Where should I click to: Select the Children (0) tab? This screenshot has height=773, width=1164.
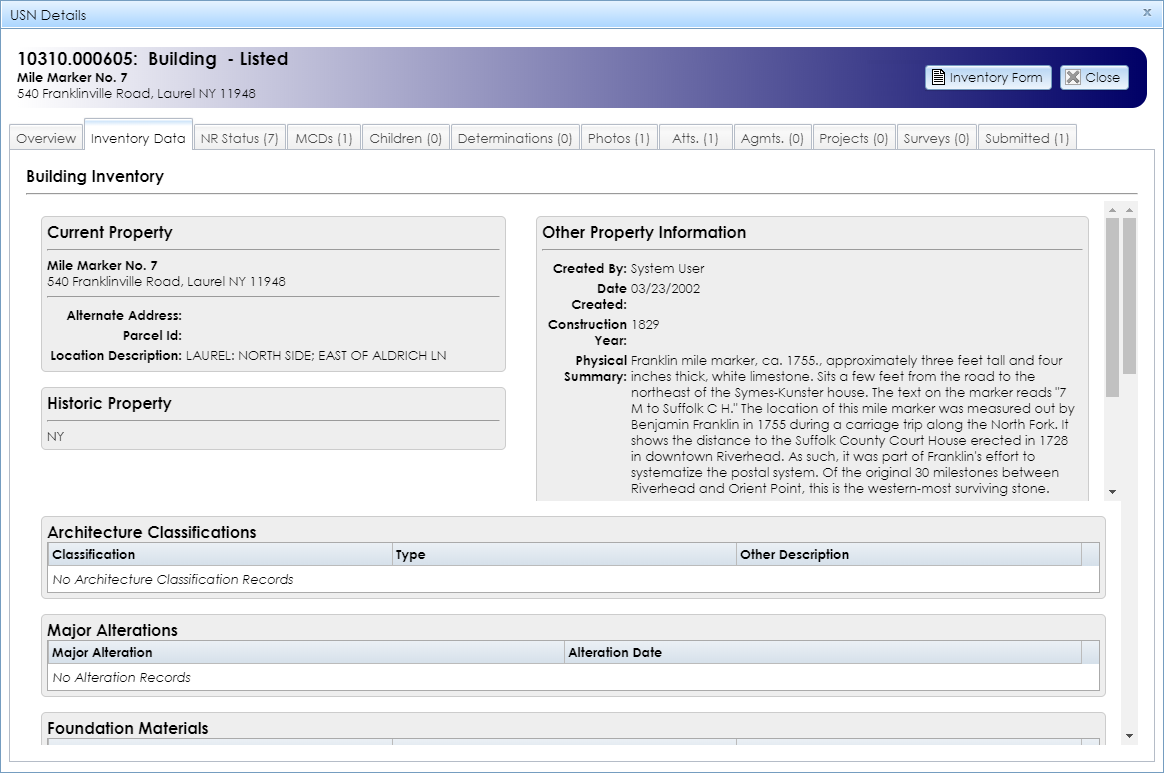click(x=405, y=137)
